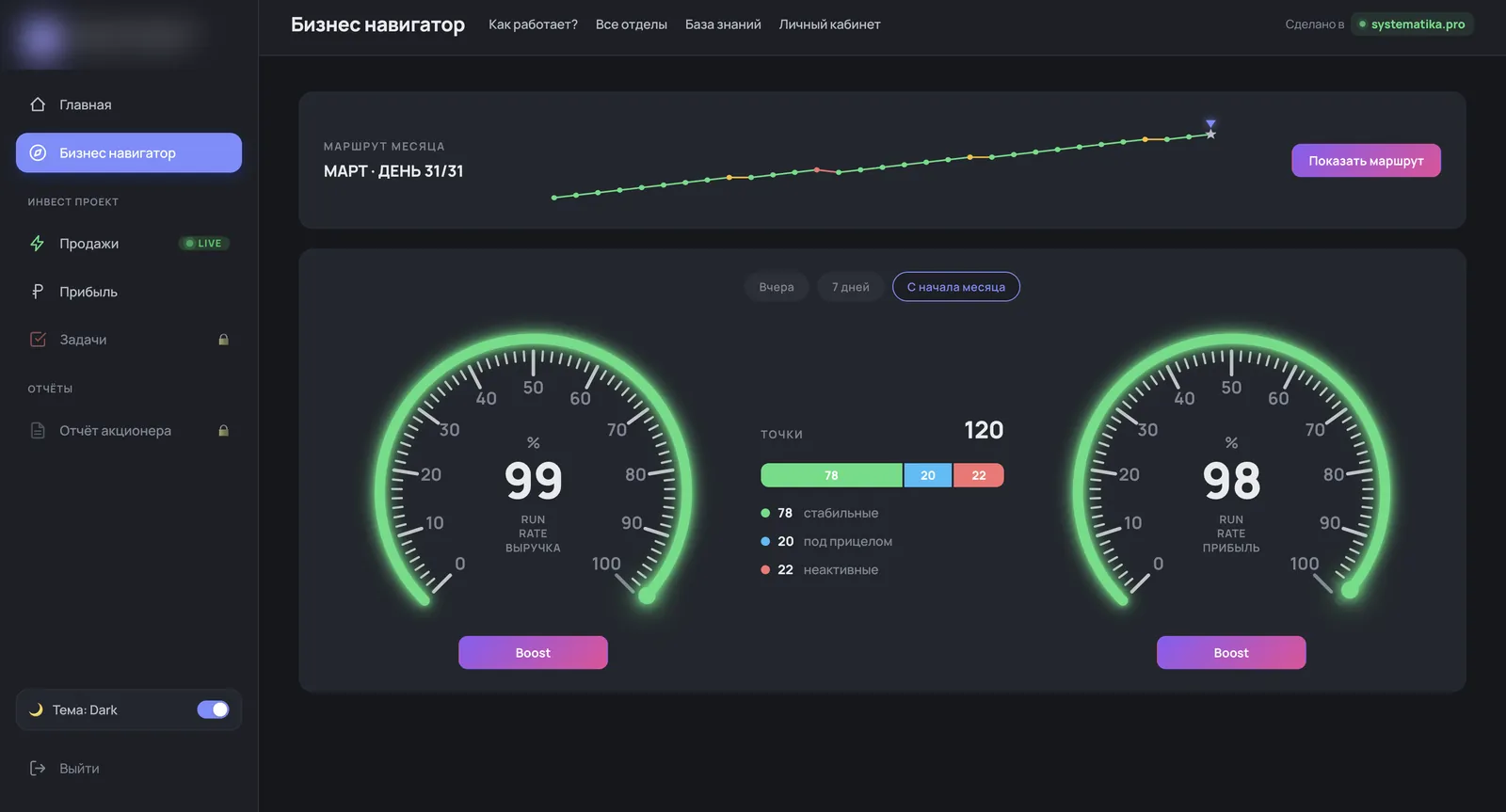
Task: Click the compass icon in Бизнес навигатор item
Action: [38, 152]
